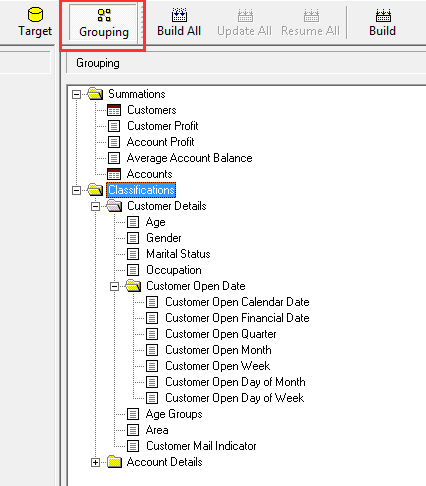Collapse the Classifications tree node
The image size is (426, 486).
point(76,190)
